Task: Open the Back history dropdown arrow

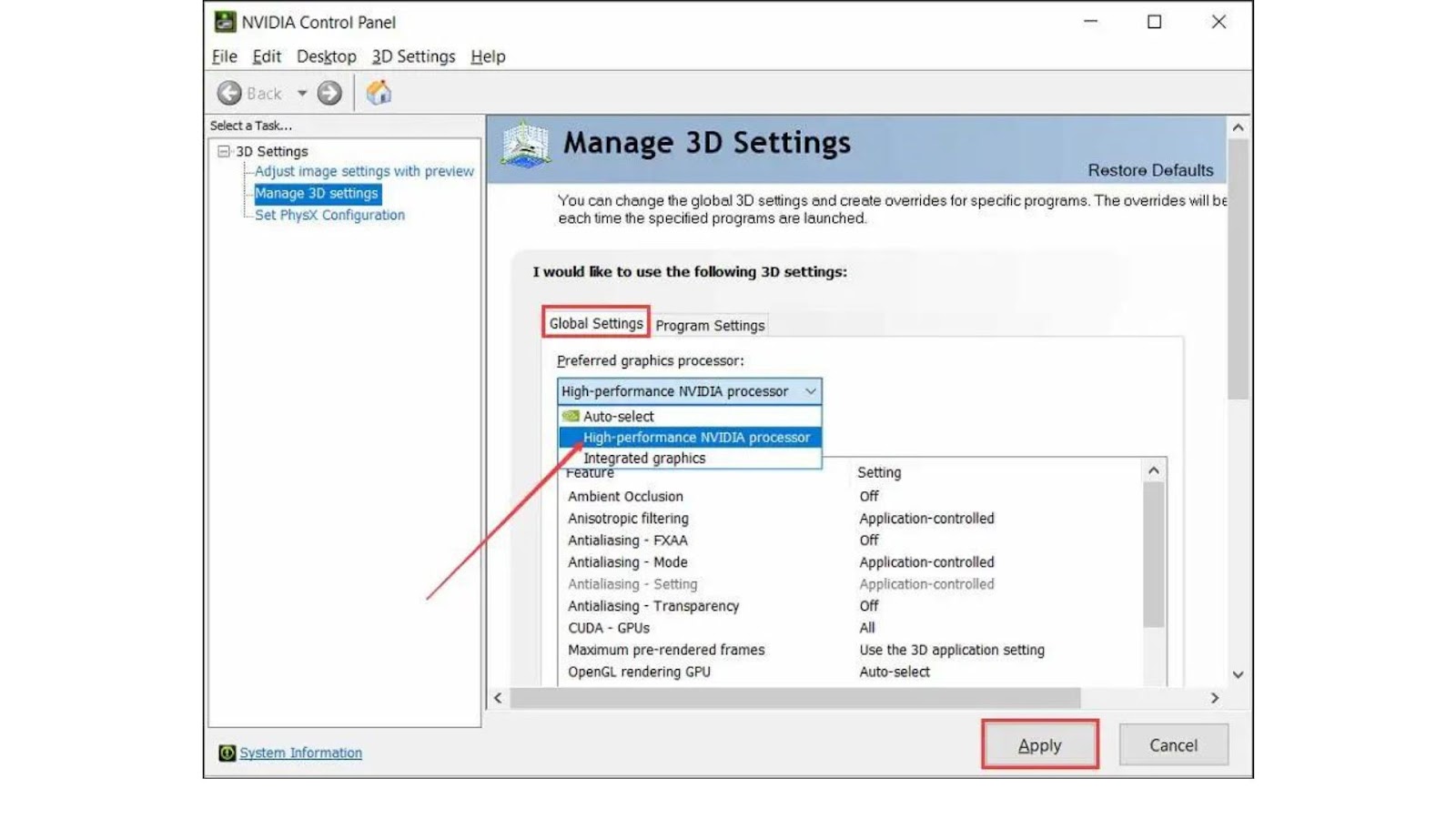Action: [302, 93]
